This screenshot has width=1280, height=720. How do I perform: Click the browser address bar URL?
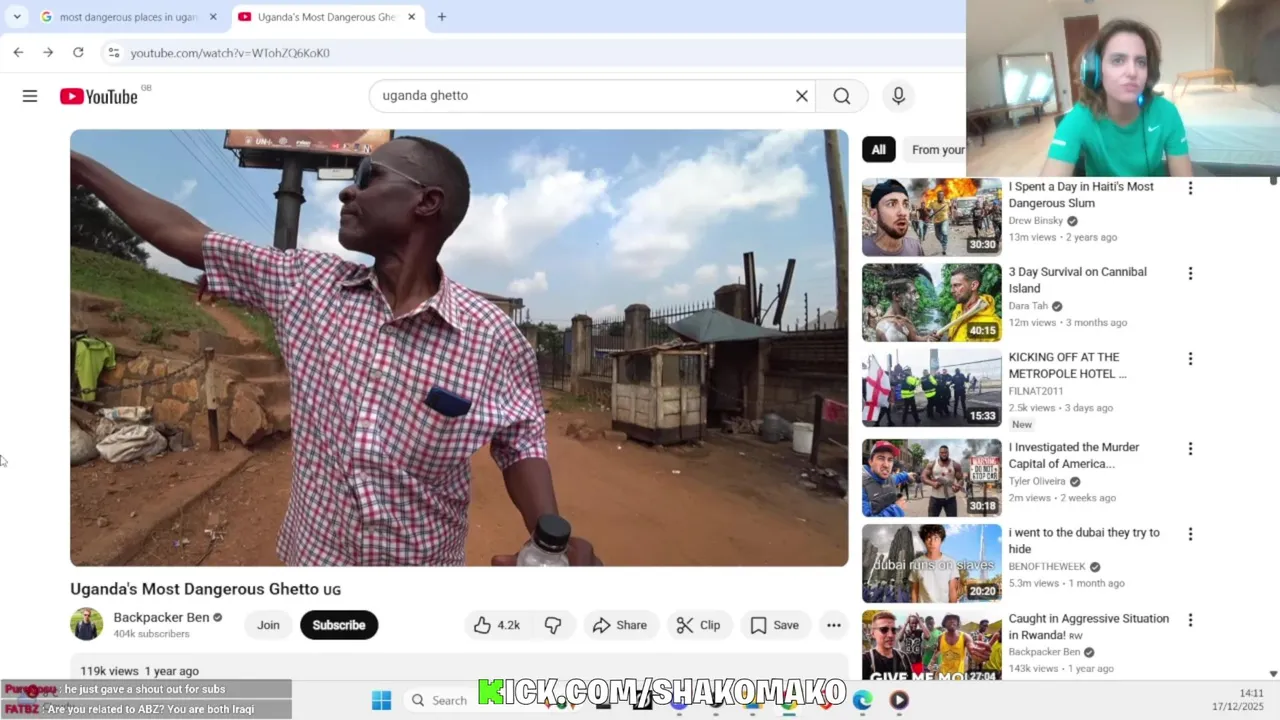(230, 53)
